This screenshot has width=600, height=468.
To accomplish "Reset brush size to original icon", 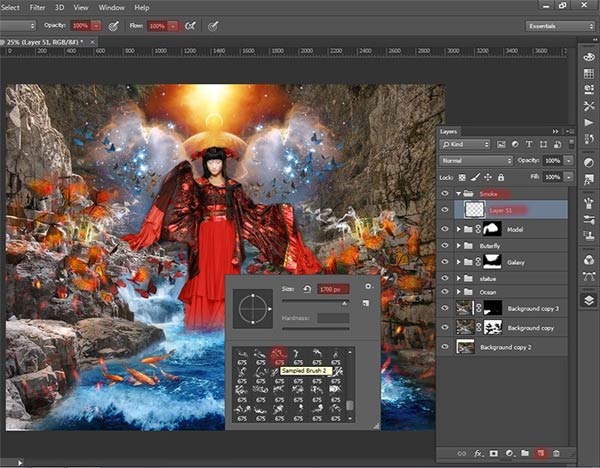I will [307, 289].
